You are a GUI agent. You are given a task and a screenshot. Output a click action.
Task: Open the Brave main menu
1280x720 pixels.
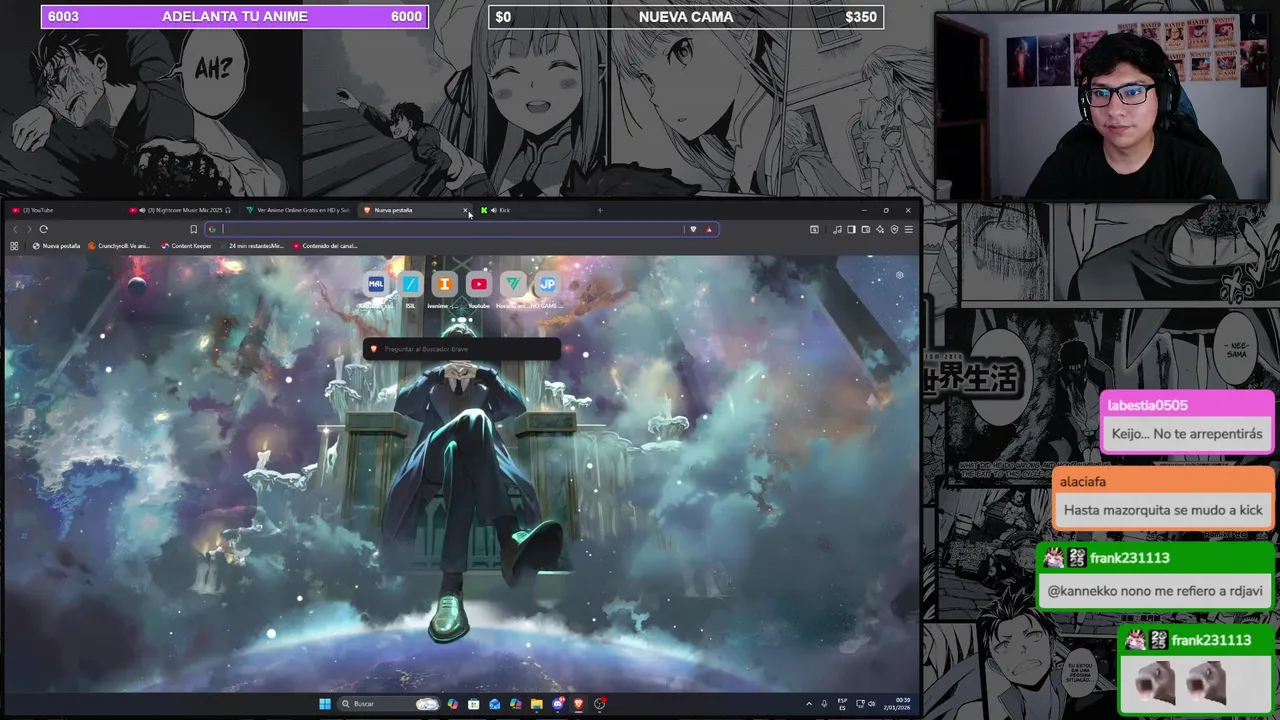(909, 229)
